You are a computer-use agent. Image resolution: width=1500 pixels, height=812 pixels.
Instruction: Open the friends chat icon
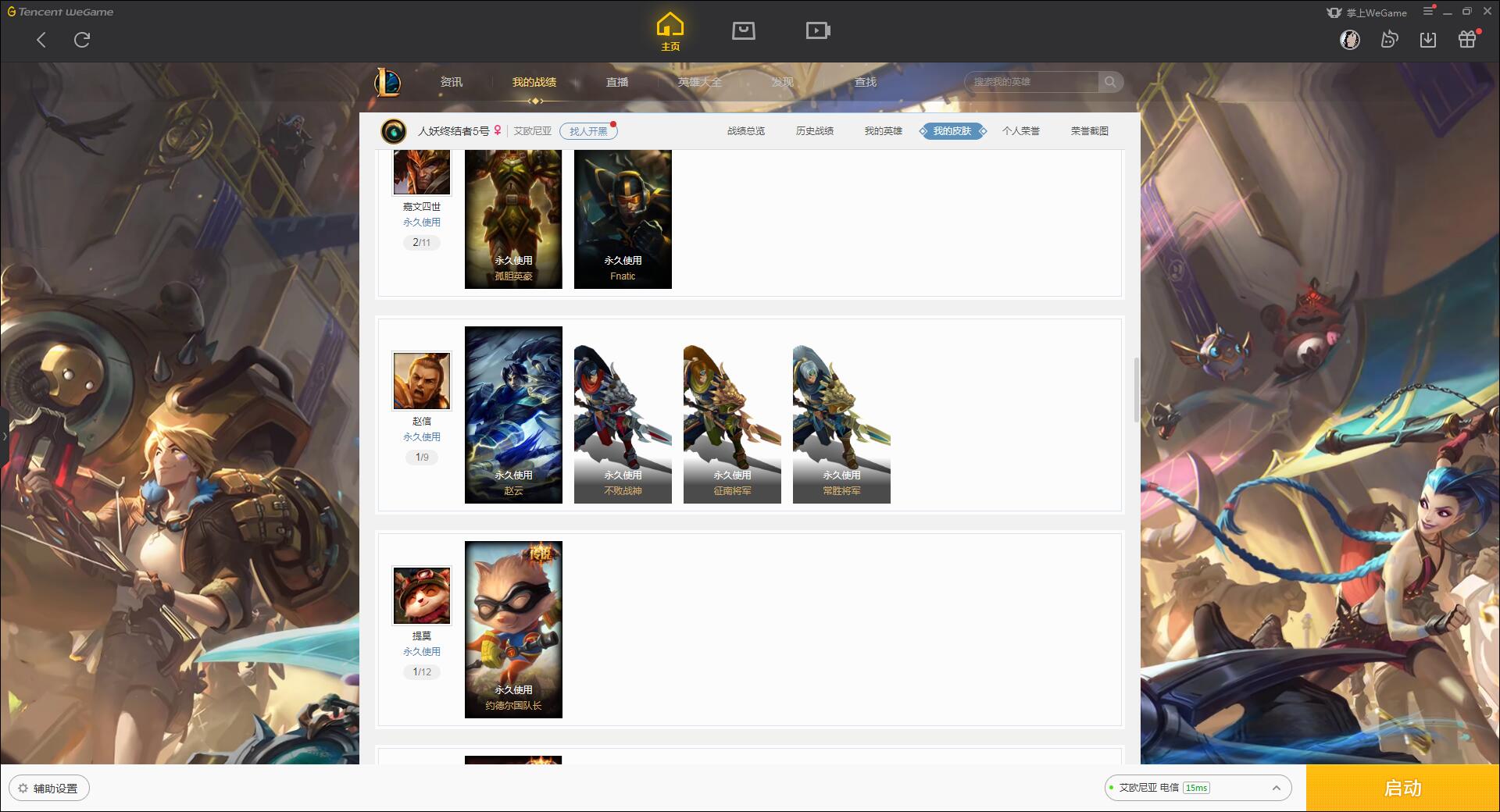pos(1389,39)
